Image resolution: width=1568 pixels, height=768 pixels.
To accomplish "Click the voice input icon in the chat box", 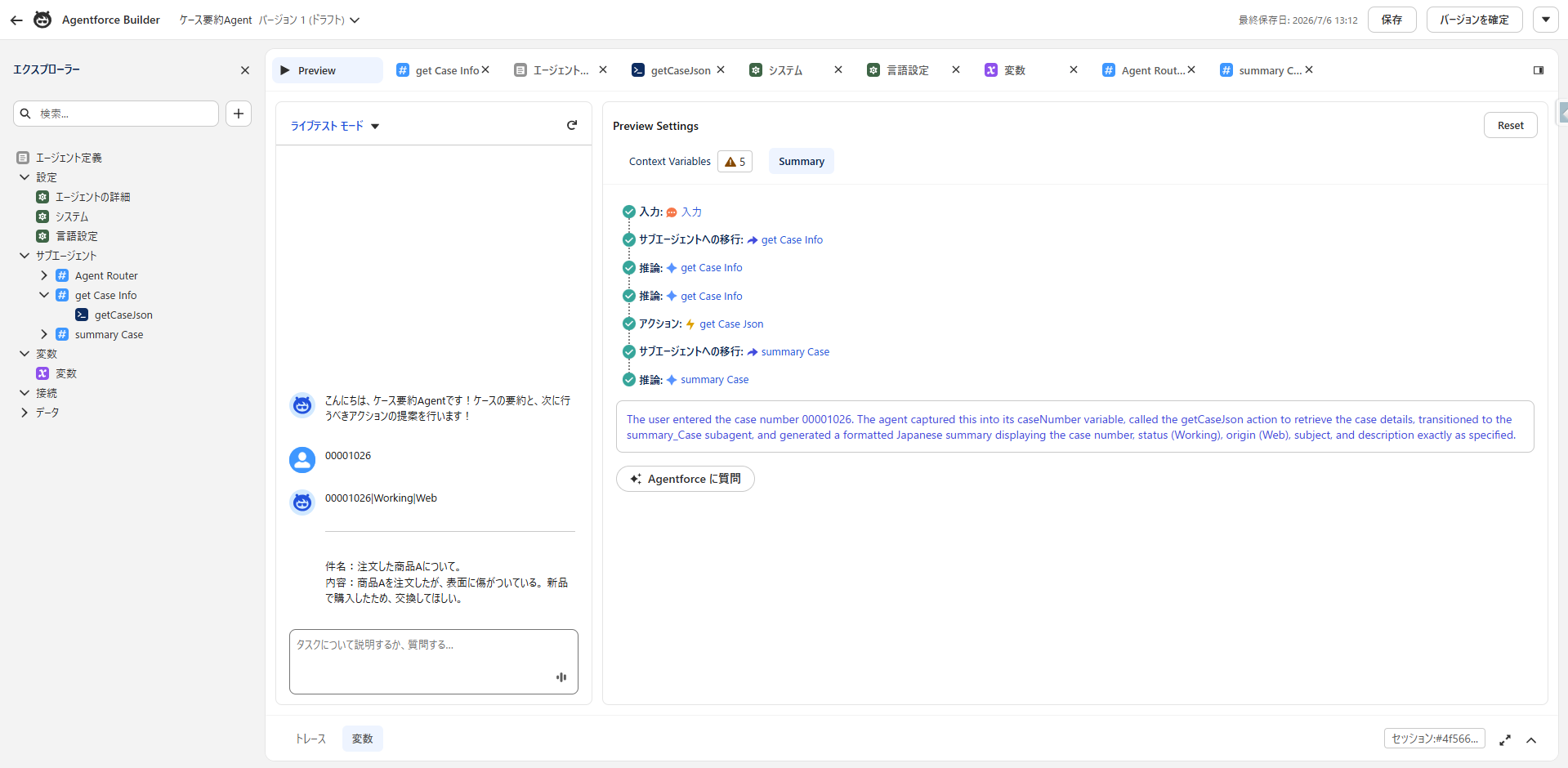I will tap(561, 677).
